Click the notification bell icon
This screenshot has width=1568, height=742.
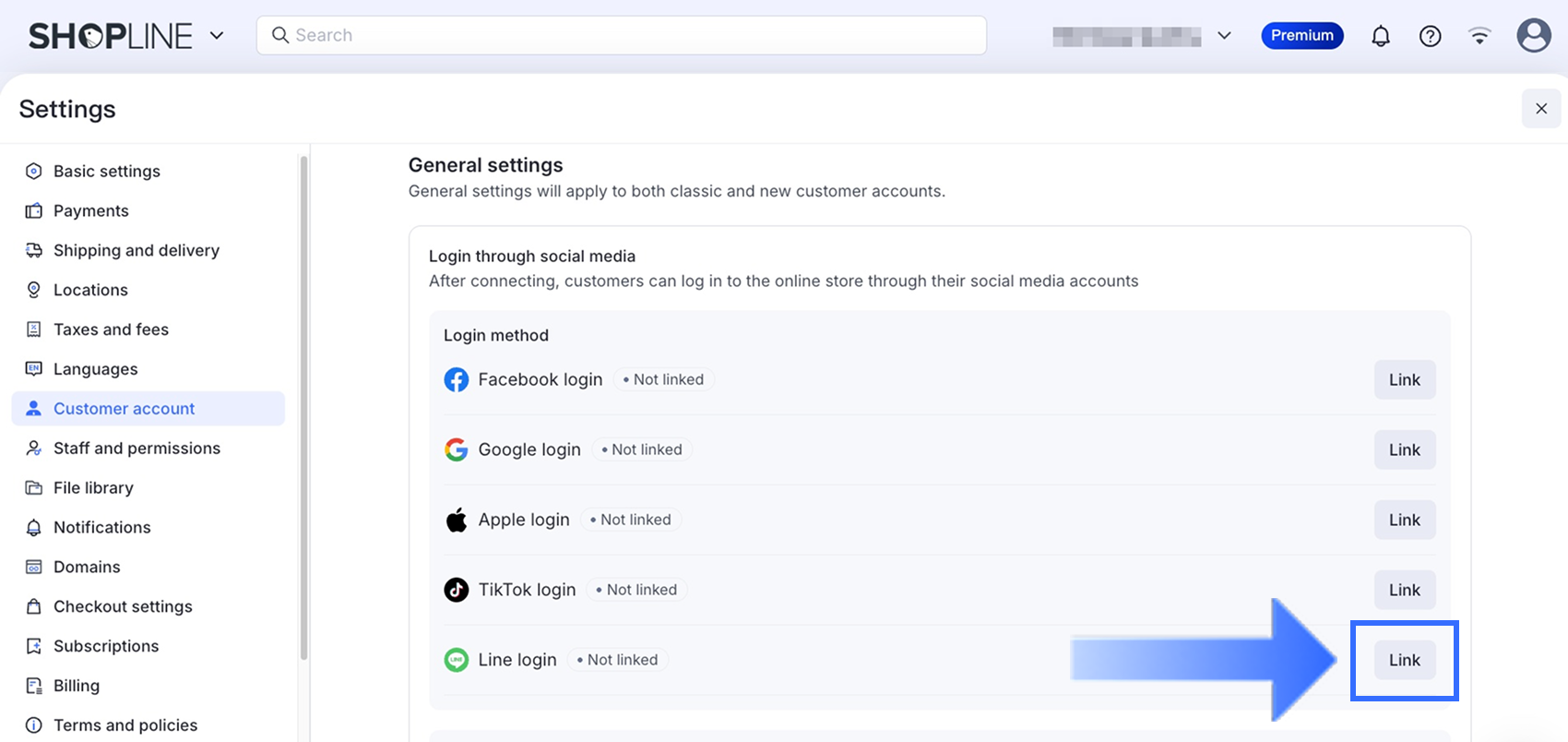coord(1380,36)
